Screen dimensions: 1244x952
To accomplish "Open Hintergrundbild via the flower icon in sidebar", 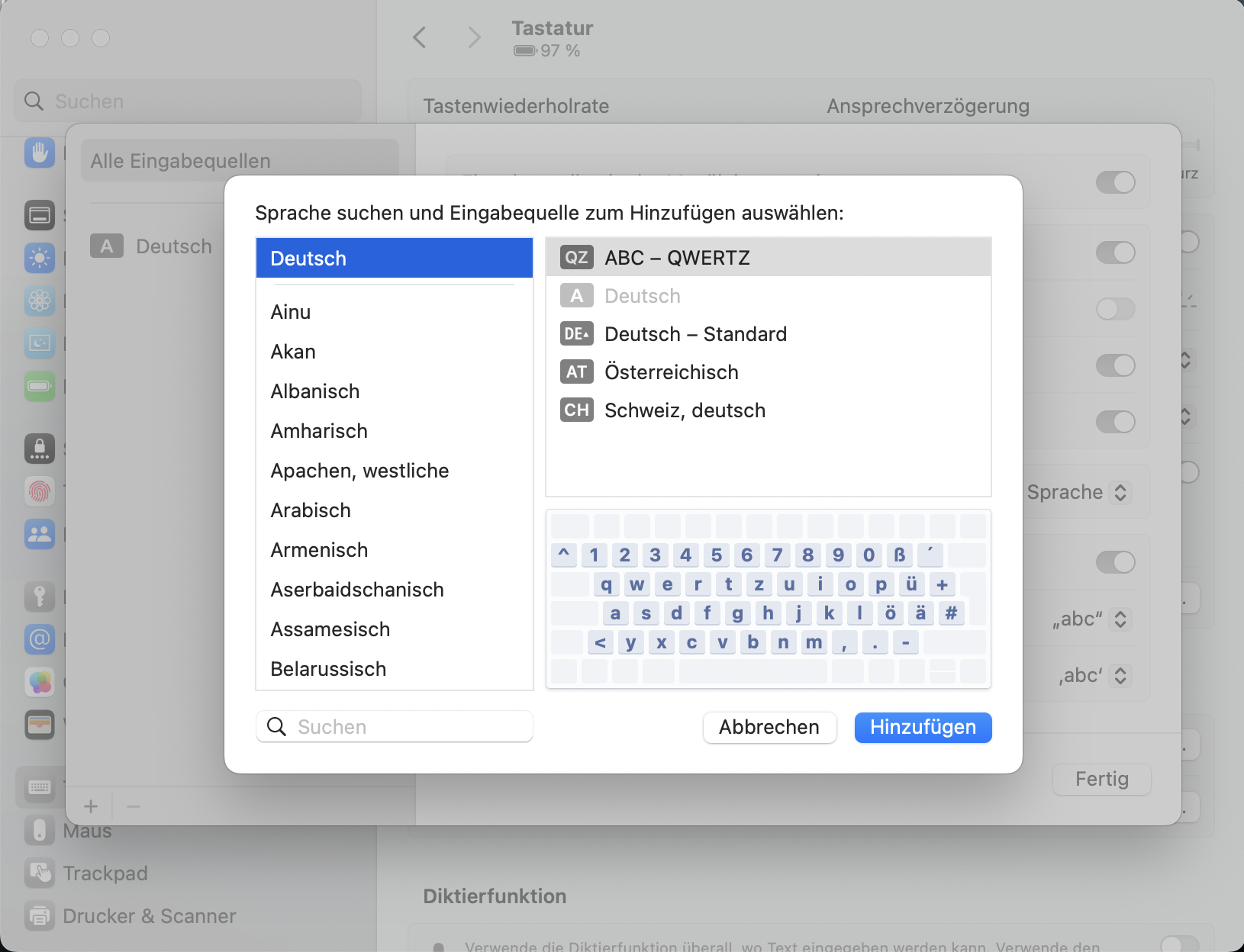I will point(40,301).
